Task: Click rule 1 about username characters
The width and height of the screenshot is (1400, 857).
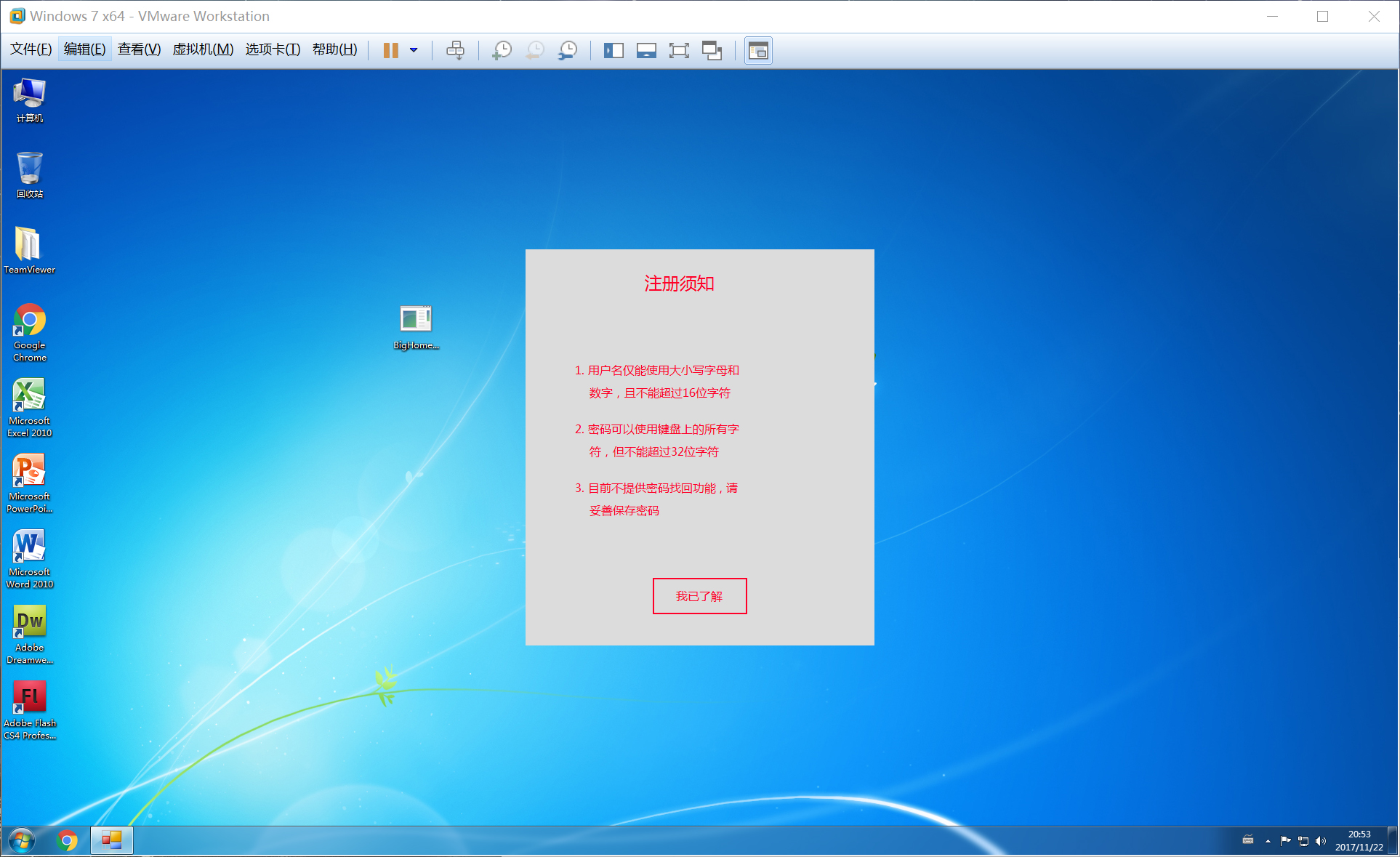Action: (x=657, y=382)
